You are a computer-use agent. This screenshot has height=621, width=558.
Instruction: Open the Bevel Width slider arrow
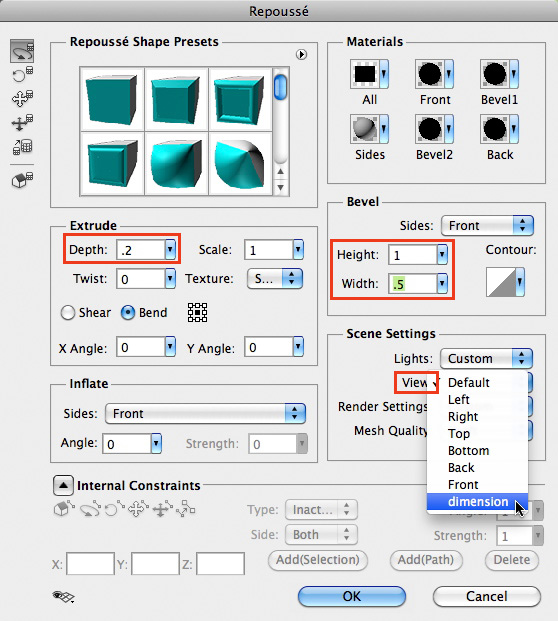tap(442, 284)
